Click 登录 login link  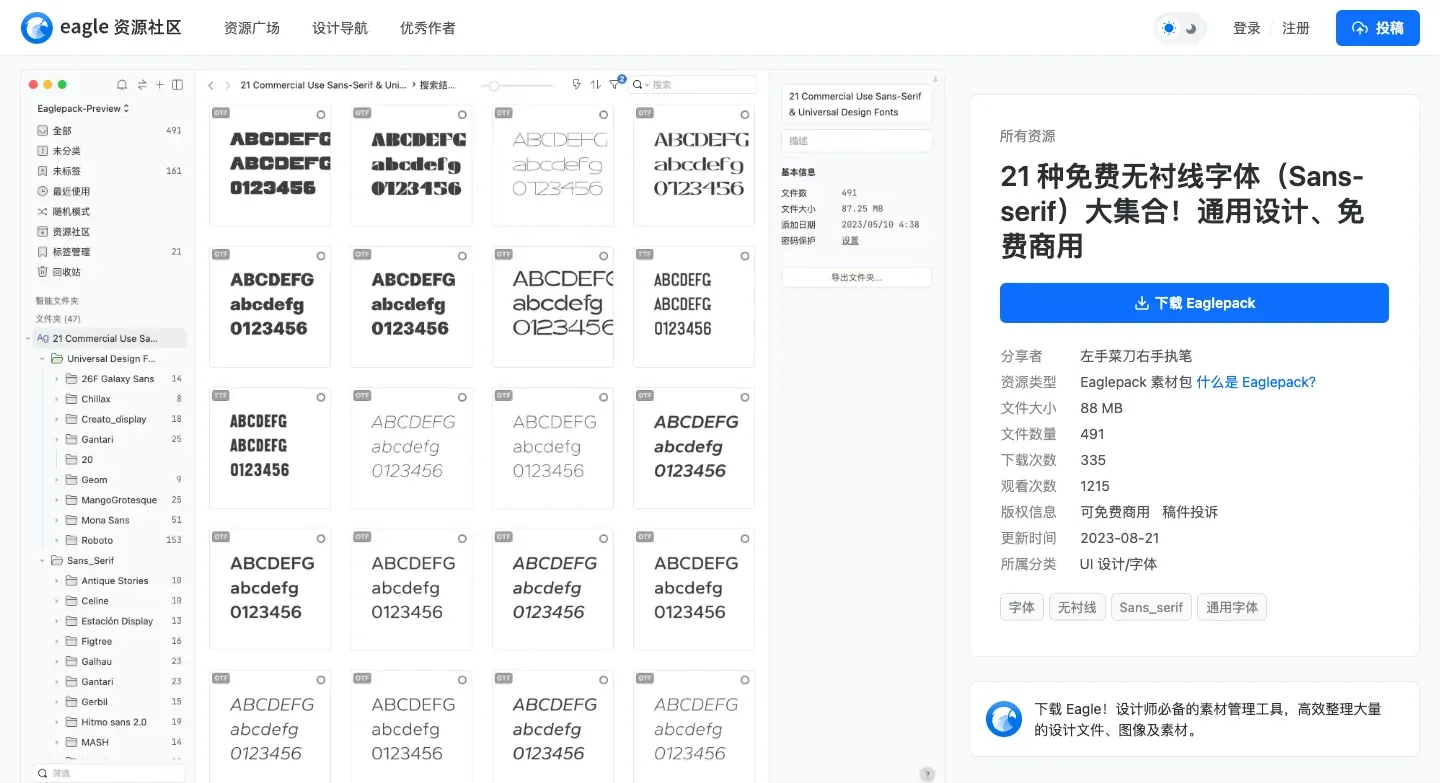click(1247, 28)
